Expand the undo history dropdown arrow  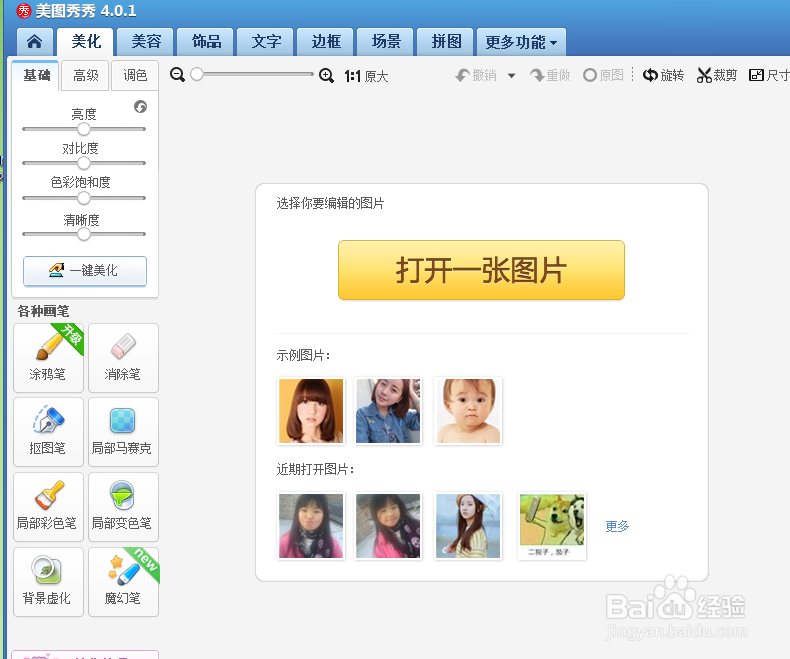511,76
